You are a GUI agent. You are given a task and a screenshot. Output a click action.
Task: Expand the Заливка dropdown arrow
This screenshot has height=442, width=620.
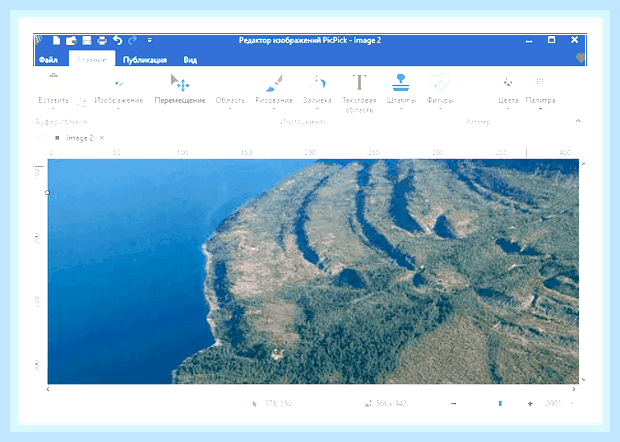coord(317,108)
